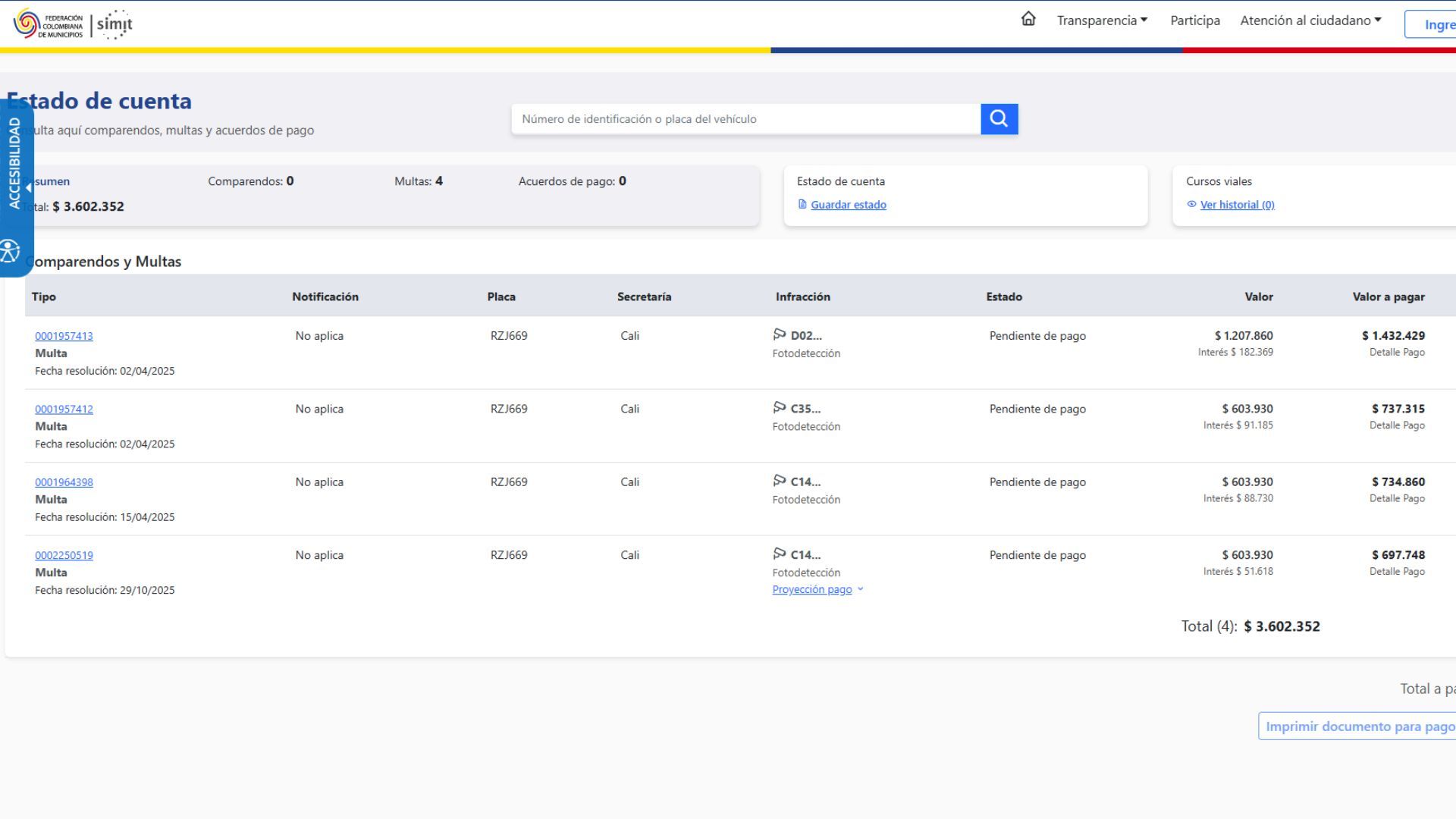This screenshot has width=1456, height=819.
Task: Go to the home page via house icon
Action: (x=1028, y=19)
